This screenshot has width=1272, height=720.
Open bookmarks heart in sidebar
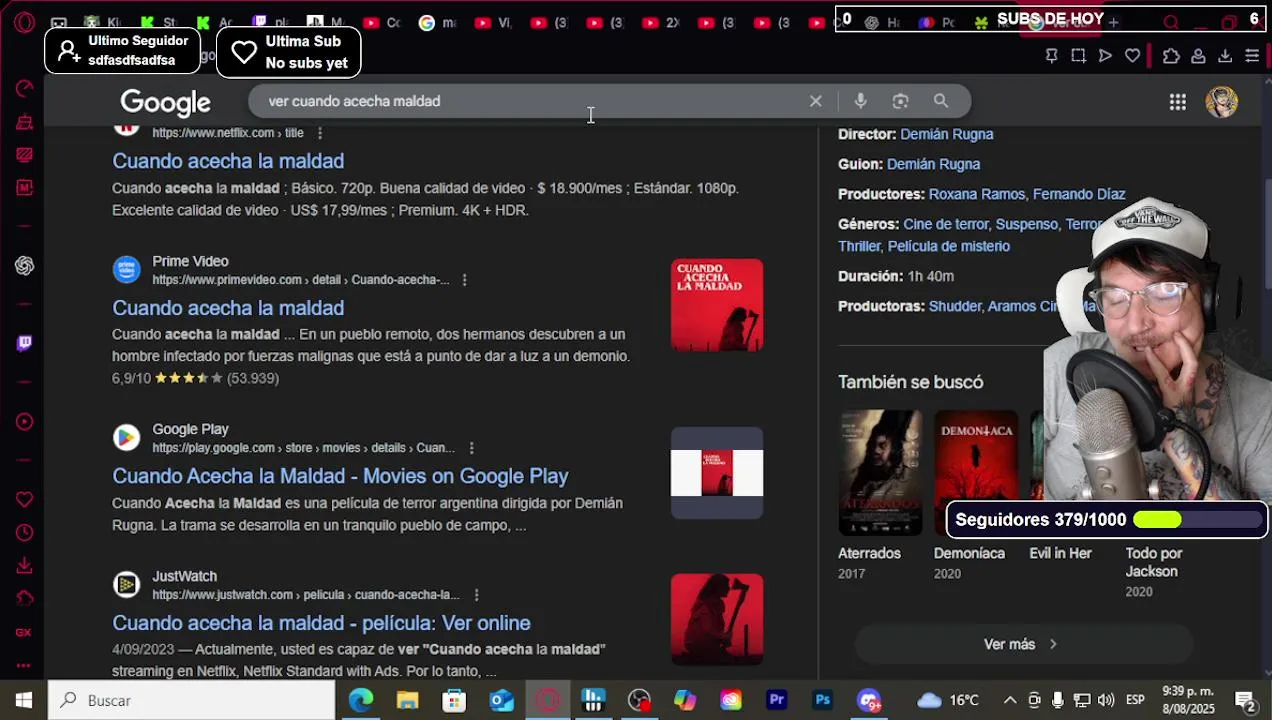(x=24, y=499)
